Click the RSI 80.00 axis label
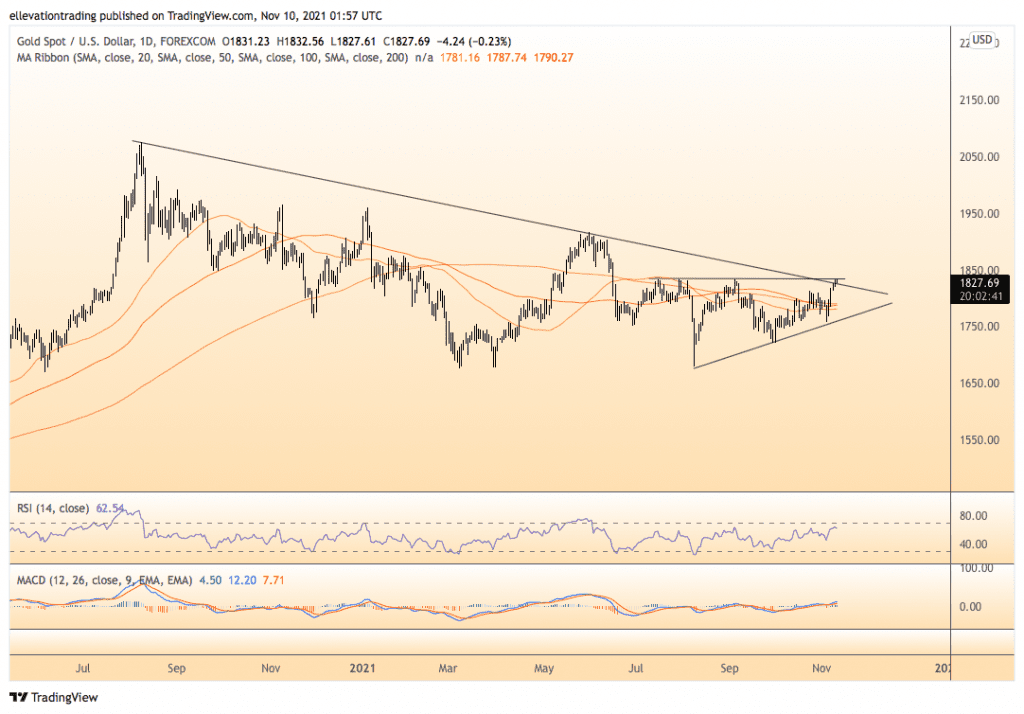Viewport: 1024px width, 714px height. [973, 516]
